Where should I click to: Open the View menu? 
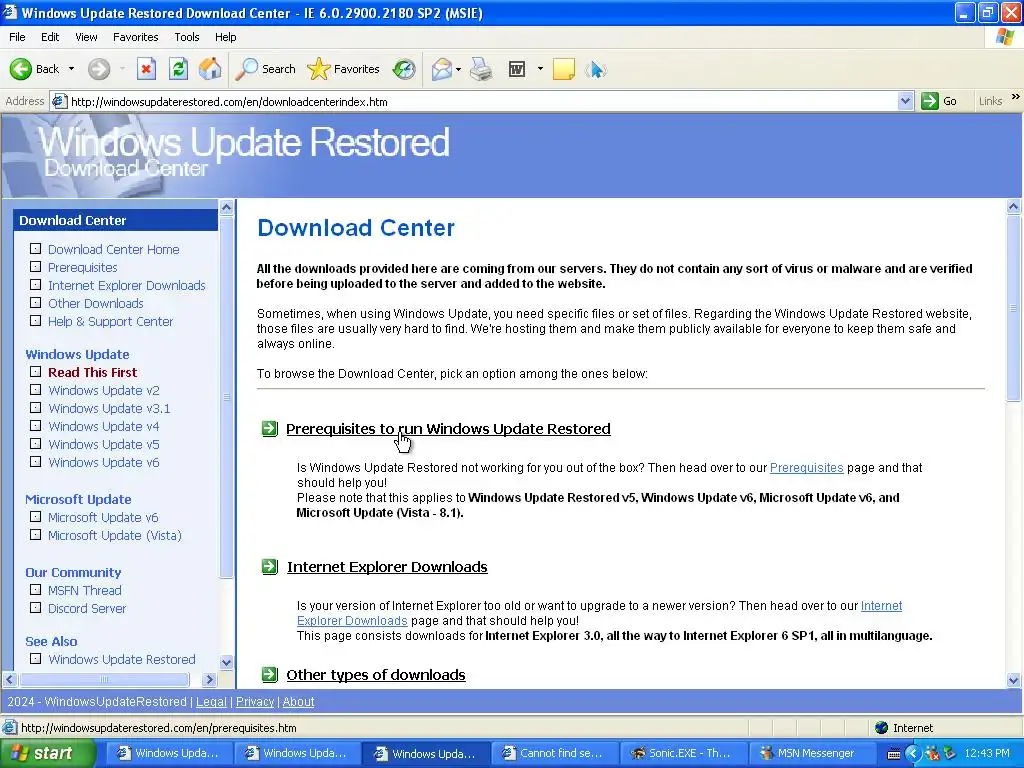(x=86, y=37)
